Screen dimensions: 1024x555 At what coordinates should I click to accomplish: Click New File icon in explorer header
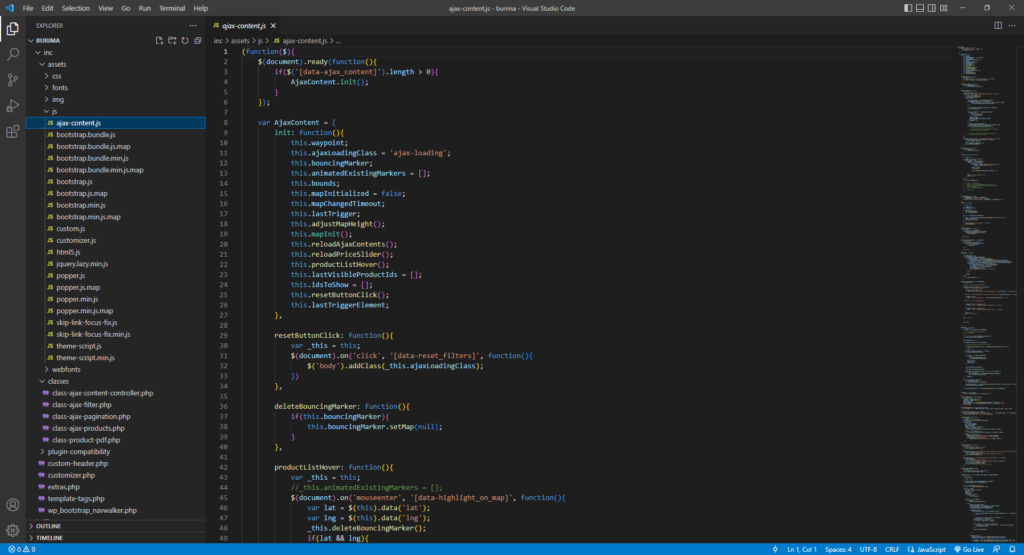159,40
